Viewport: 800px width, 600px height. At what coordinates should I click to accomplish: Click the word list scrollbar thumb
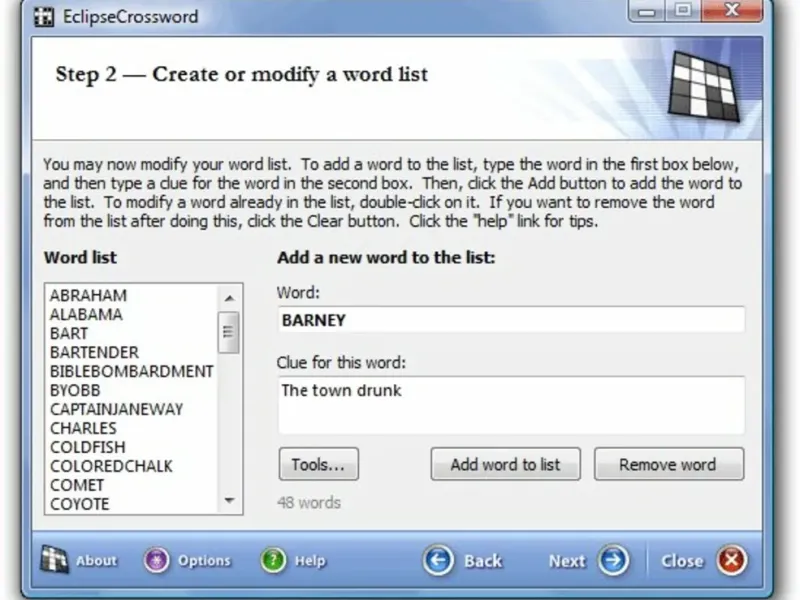229,332
